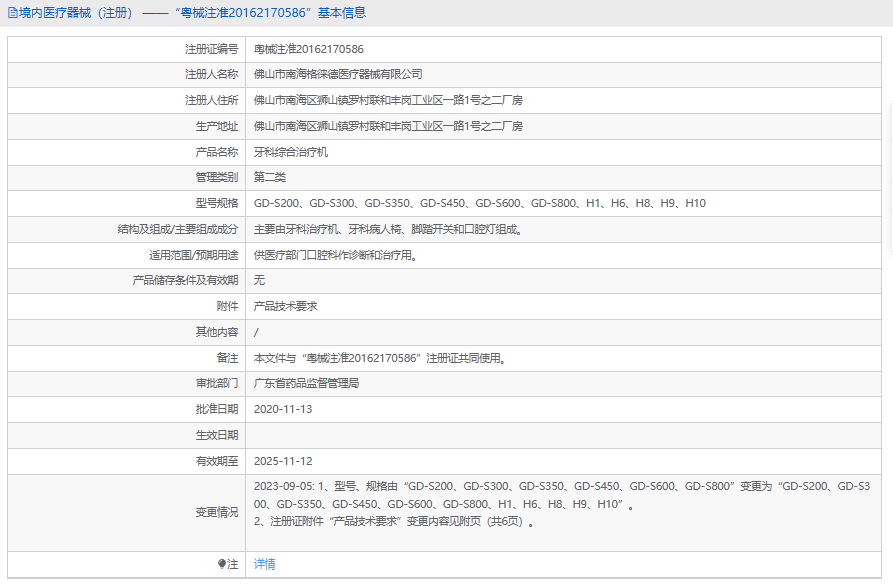Select the slash value in 其他内容 row

[x=256, y=333]
